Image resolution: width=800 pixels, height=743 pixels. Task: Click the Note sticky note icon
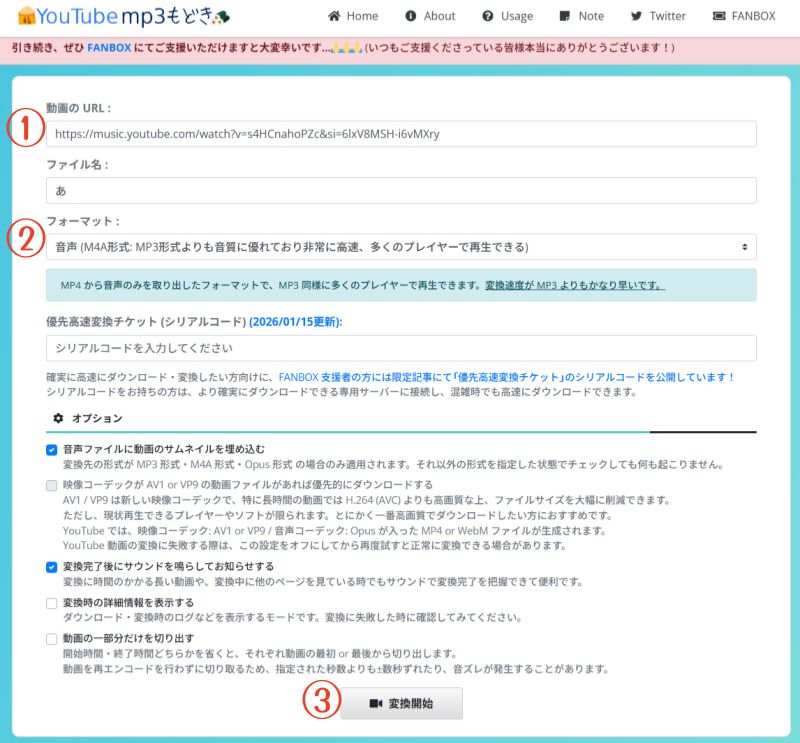pos(565,16)
